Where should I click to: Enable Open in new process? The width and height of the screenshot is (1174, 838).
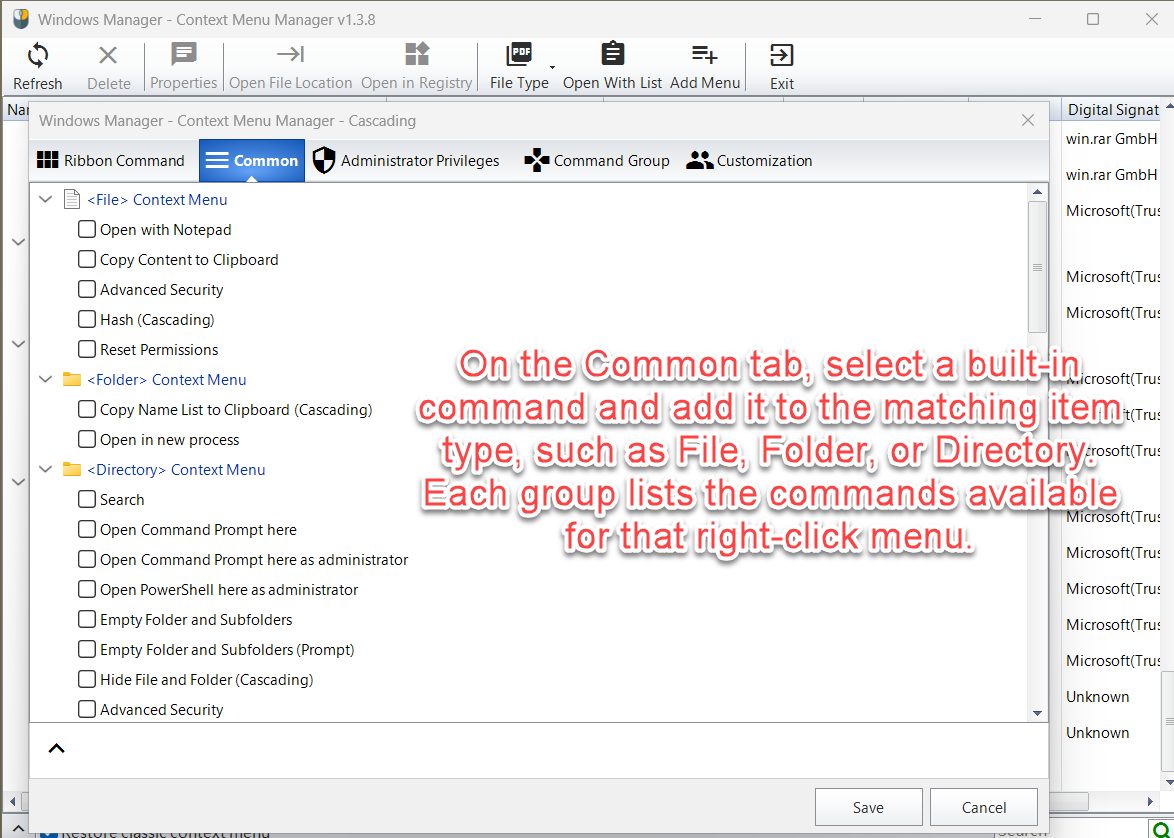pos(87,439)
